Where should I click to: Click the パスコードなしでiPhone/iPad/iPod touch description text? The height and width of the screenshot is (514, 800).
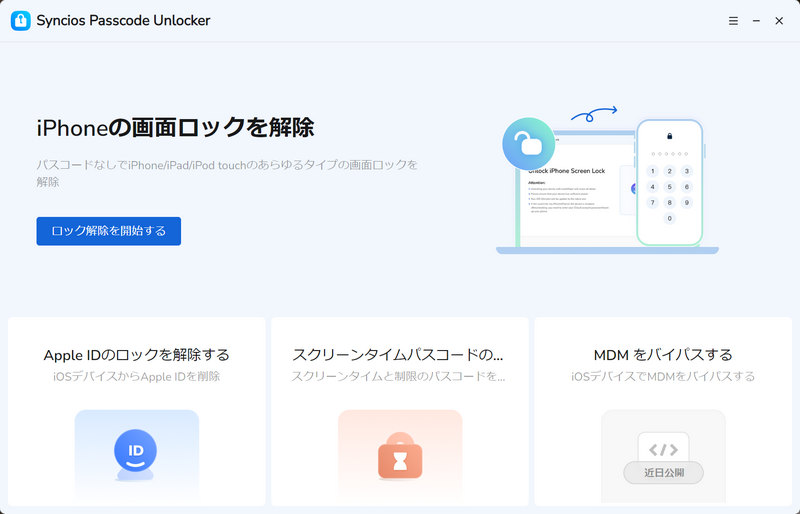pos(227,173)
